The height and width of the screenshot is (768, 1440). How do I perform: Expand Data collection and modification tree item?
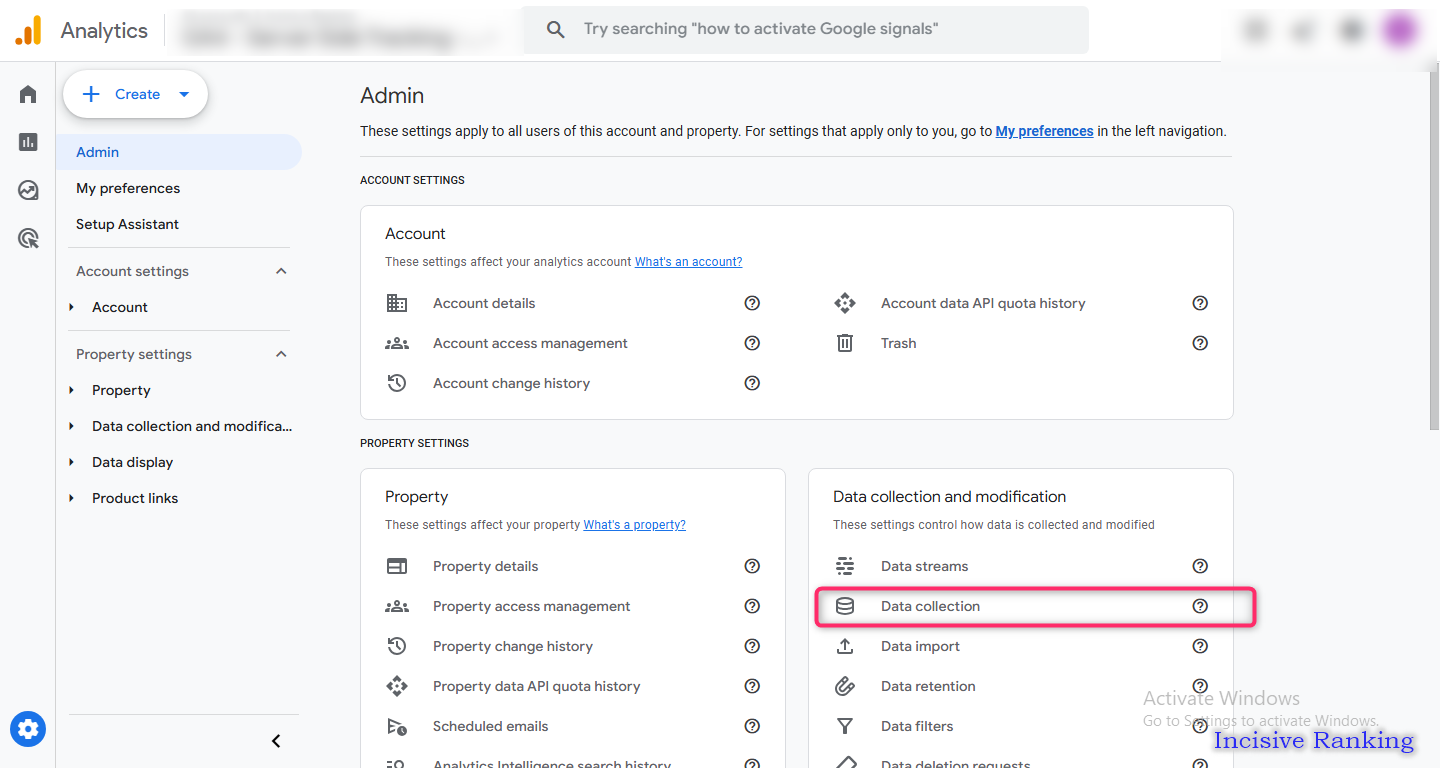pos(71,426)
